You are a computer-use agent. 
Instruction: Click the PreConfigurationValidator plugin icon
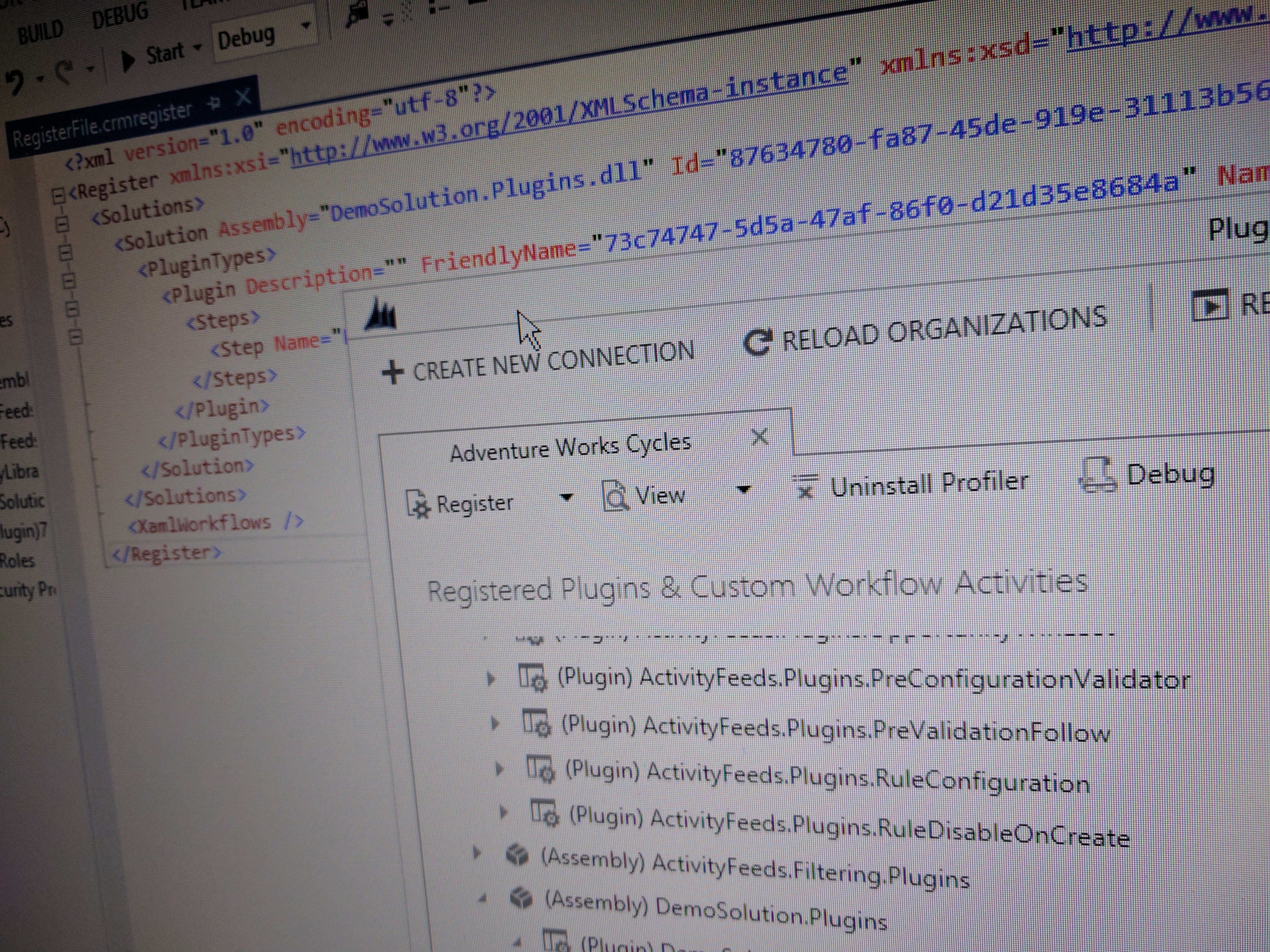click(533, 678)
